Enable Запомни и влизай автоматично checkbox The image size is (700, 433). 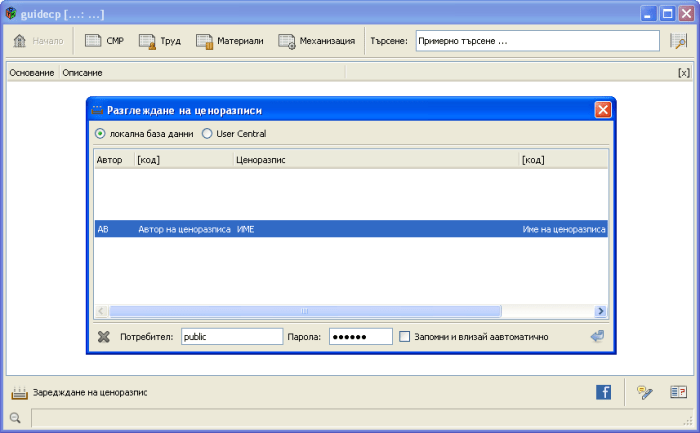point(404,337)
